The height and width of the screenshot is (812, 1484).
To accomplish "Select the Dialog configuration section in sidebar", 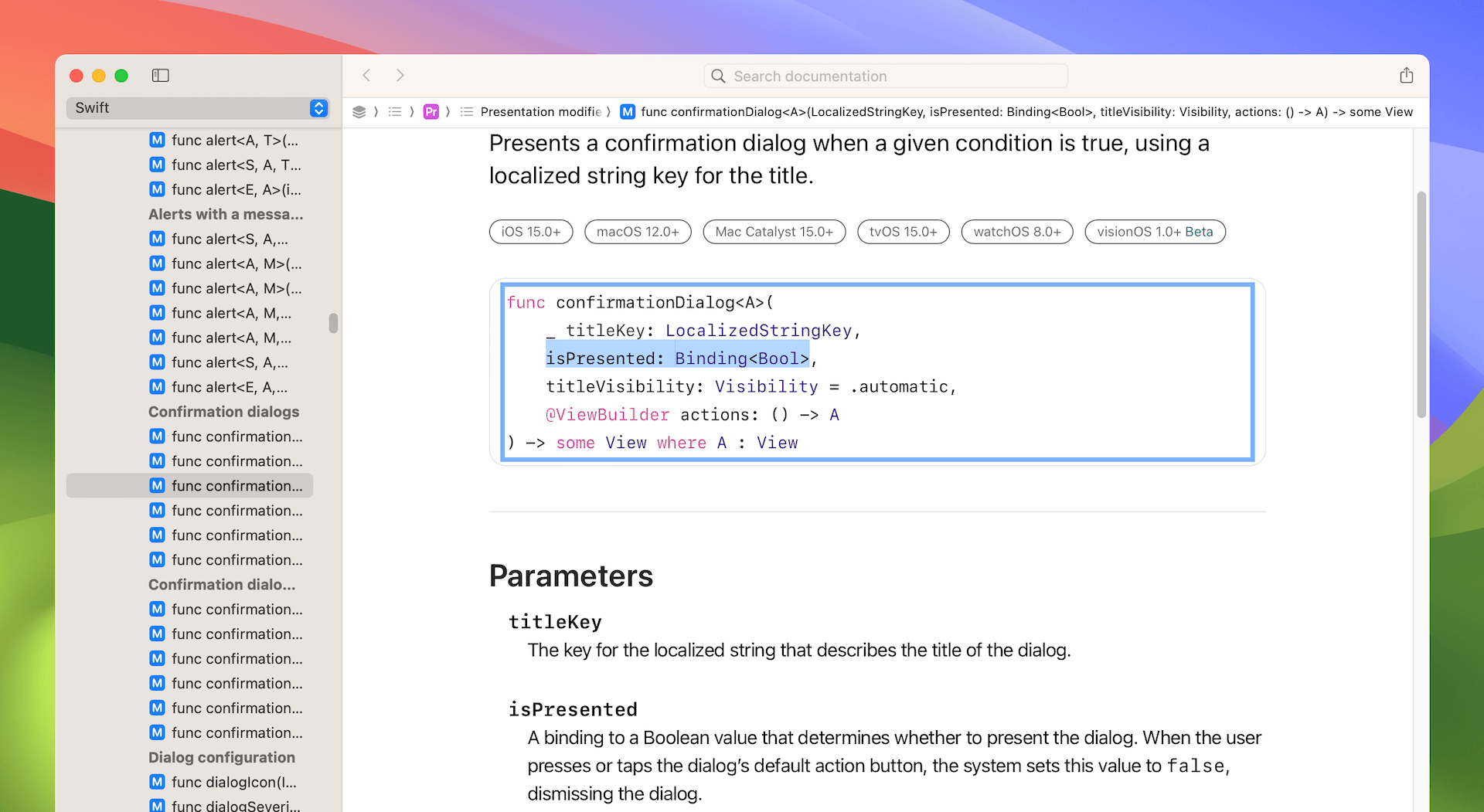I will 222,757.
